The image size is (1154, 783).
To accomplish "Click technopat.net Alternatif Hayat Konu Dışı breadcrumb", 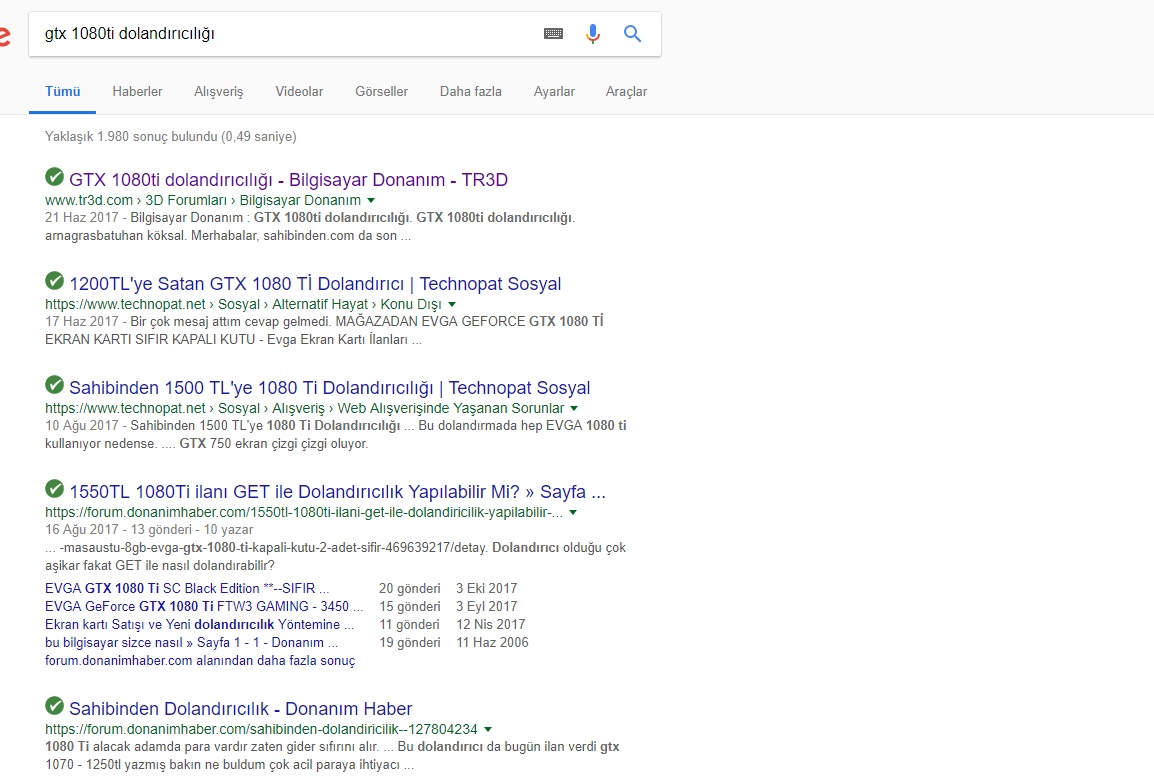I will 243,304.
